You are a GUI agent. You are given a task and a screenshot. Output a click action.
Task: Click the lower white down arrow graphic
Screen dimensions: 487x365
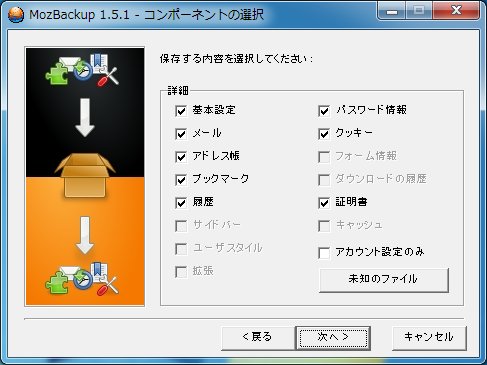[85, 235]
